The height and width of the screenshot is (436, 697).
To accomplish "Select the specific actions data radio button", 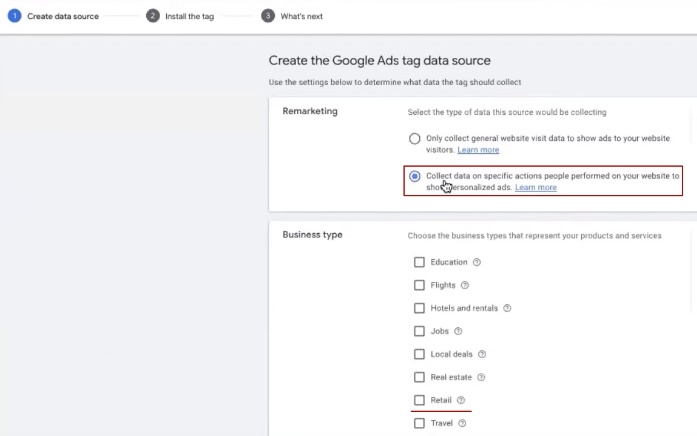I will [415, 176].
